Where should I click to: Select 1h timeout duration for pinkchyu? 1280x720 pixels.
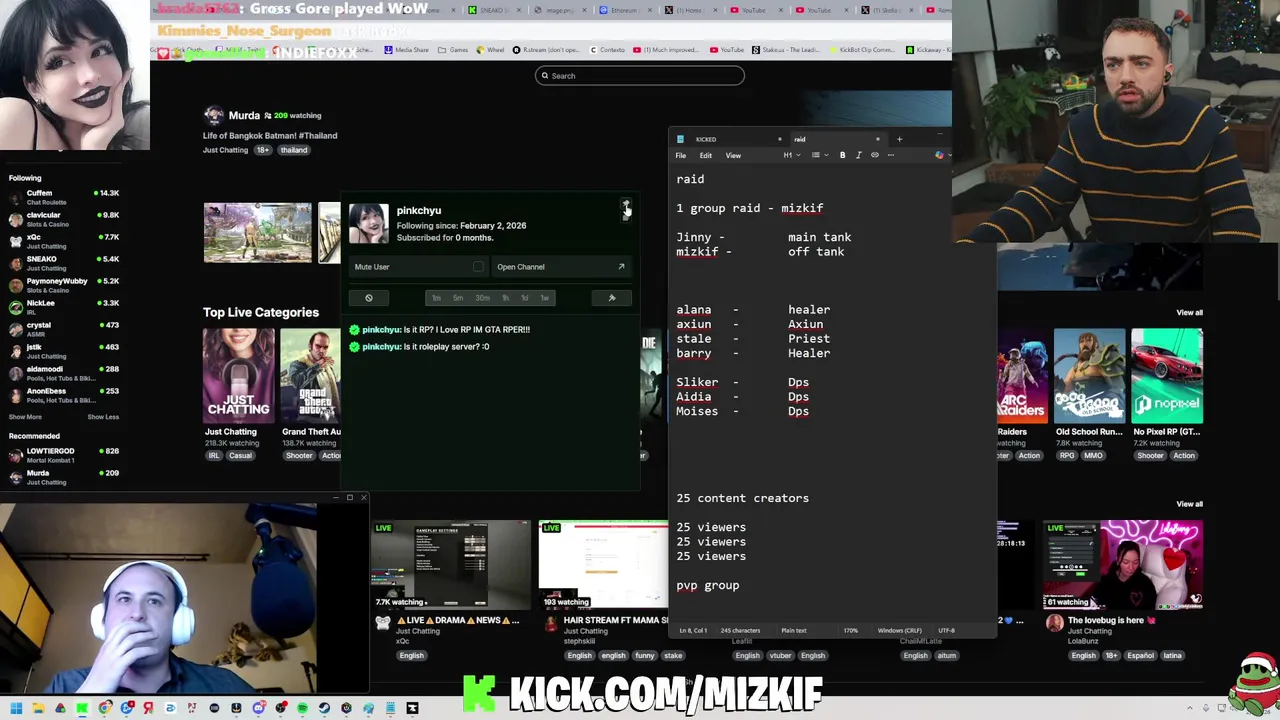click(506, 298)
